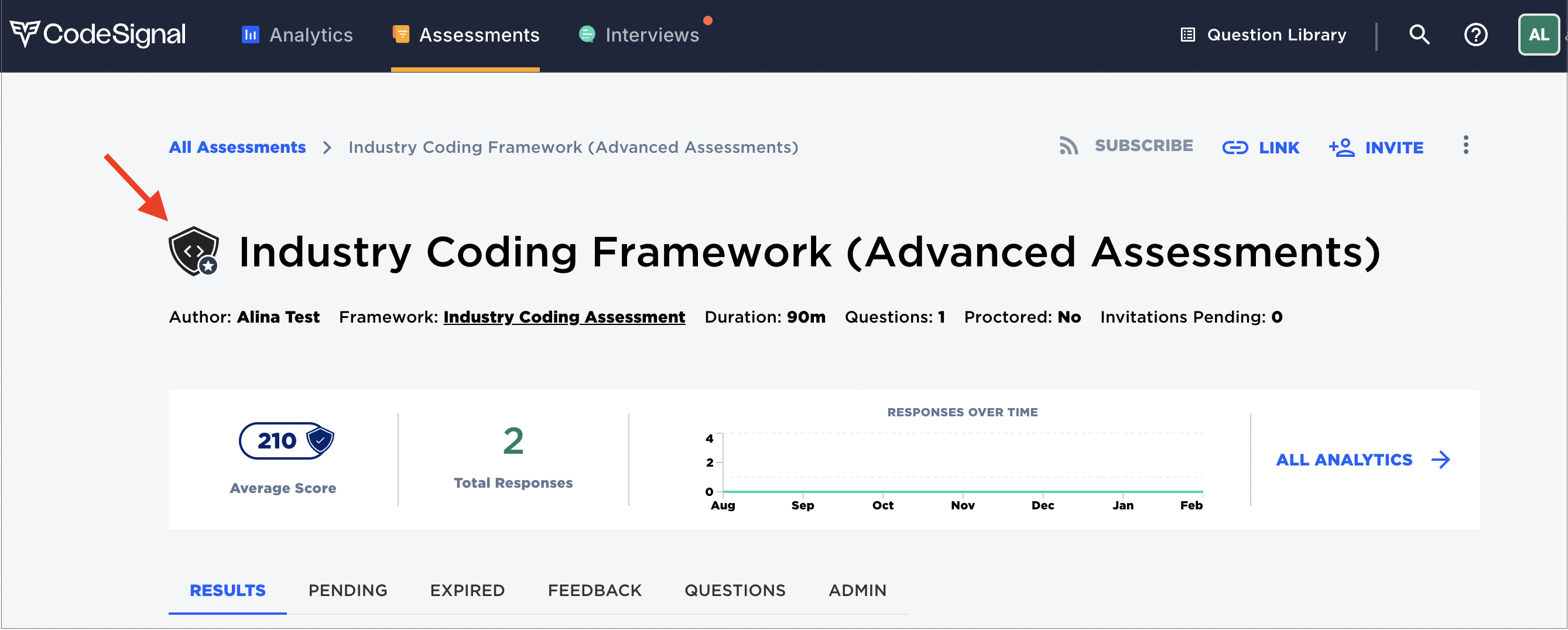Click the Questions: 1 text
The image size is (1568, 630).
click(x=895, y=317)
